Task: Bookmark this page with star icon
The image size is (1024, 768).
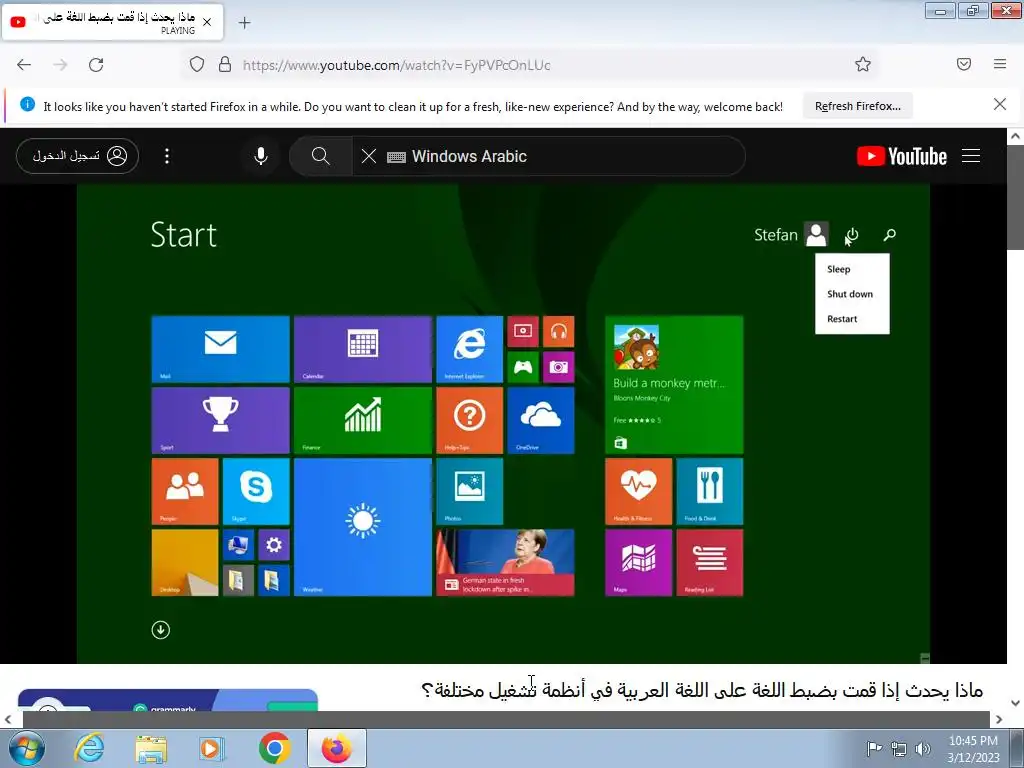Action: (863, 64)
